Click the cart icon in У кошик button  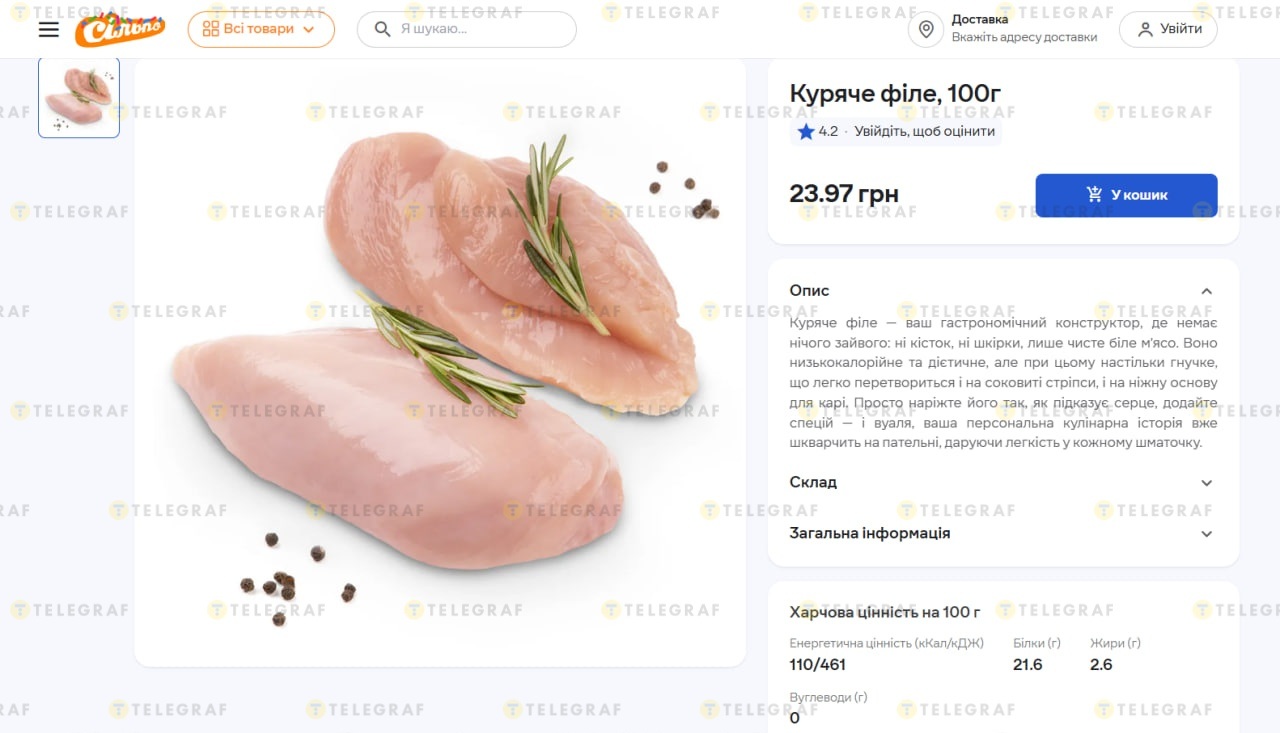(1095, 195)
